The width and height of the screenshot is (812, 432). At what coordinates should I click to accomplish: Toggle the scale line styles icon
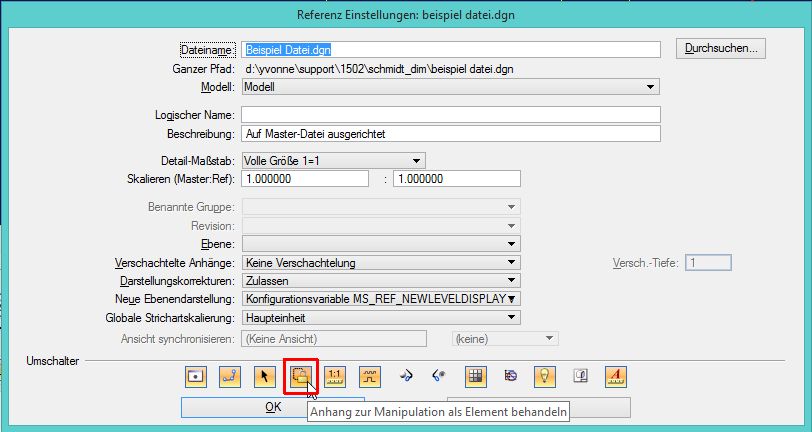click(x=370, y=377)
